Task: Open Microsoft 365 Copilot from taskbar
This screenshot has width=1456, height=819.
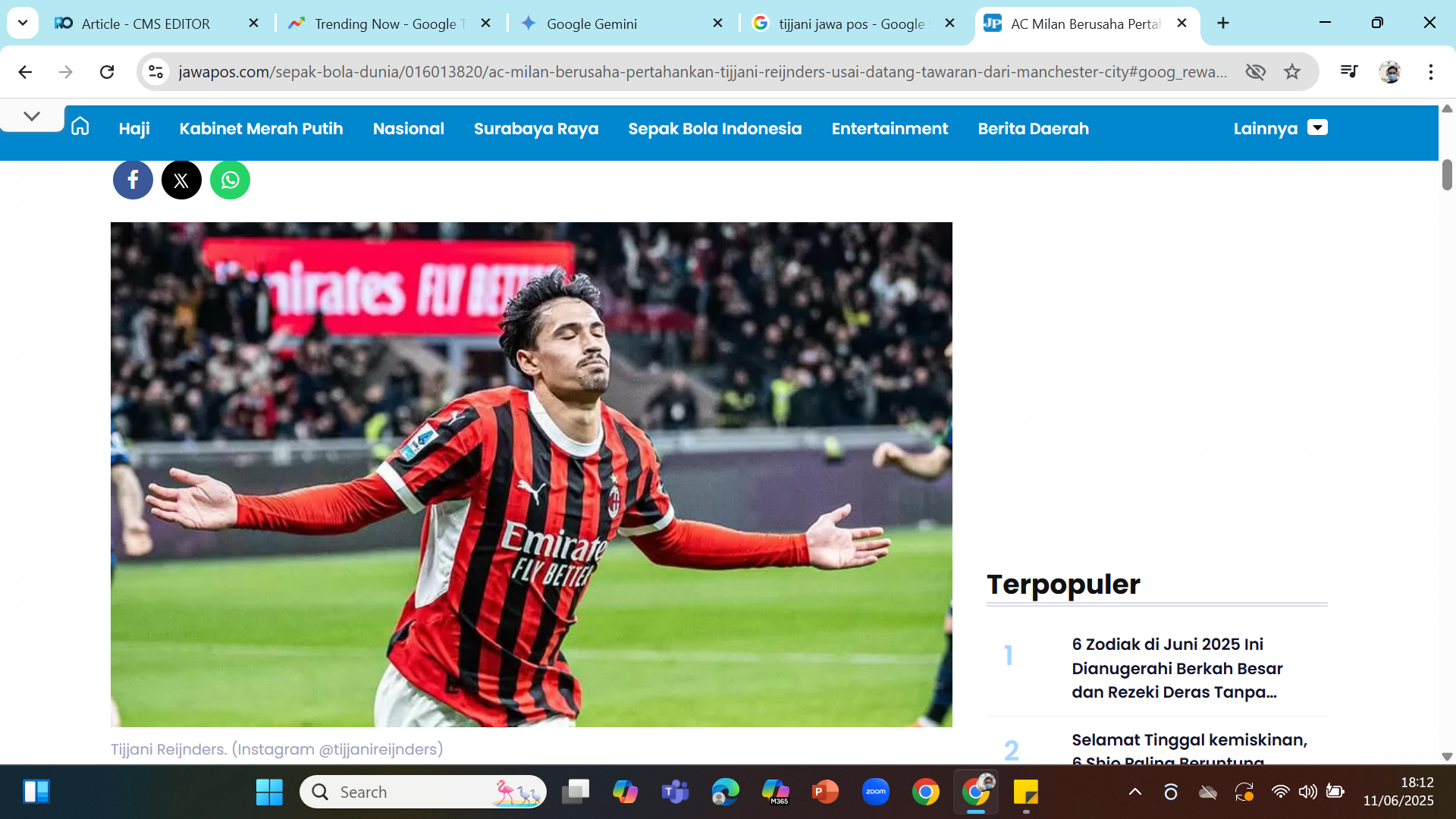Action: click(775, 792)
